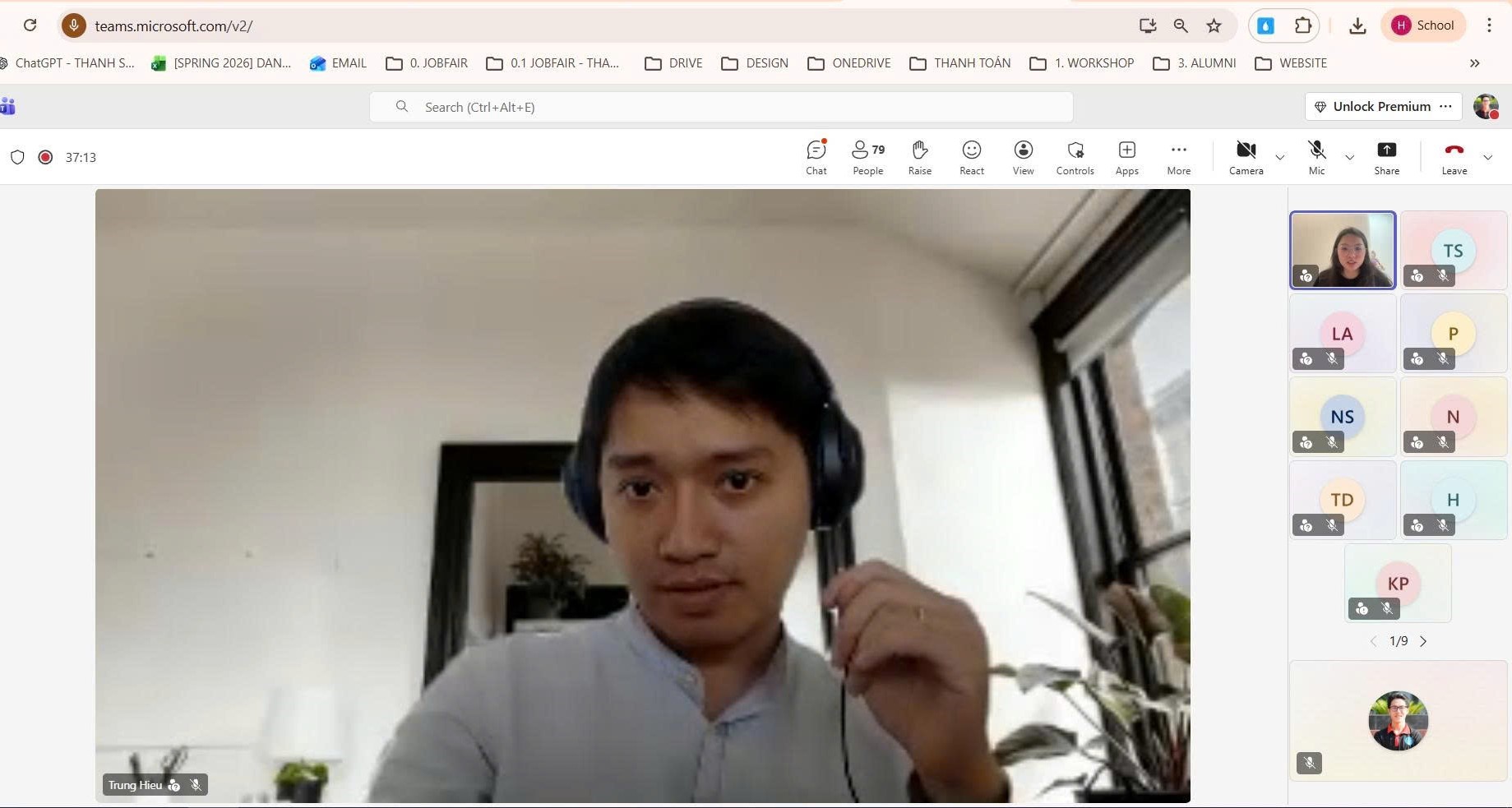This screenshot has width=1512, height=808.
Task: Open the Apps panel
Action: tap(1126, 157)
